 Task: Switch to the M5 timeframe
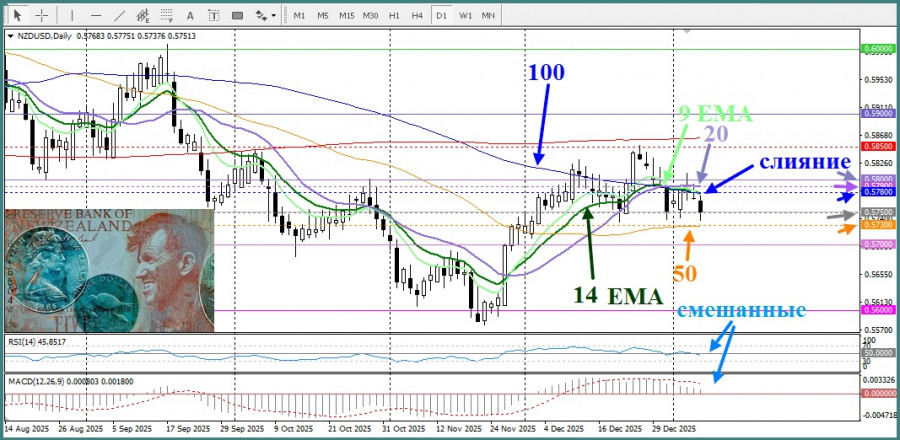[323, 16]
